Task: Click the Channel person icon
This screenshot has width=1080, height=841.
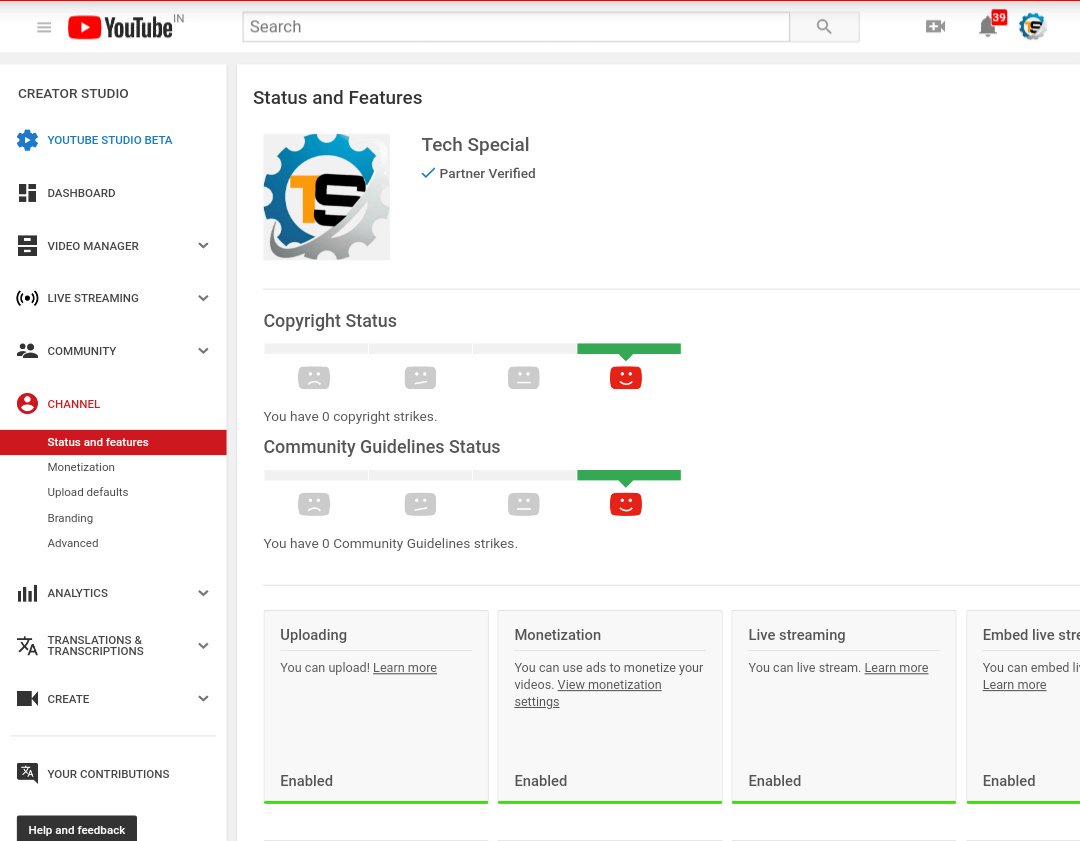Action: (28, 404)
